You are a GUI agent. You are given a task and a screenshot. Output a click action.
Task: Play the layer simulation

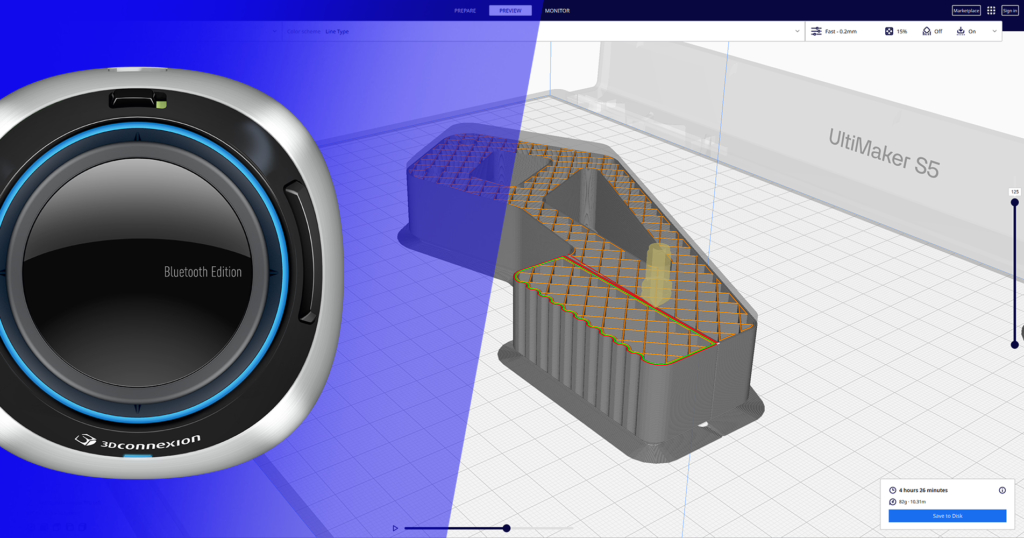(396, 528)
